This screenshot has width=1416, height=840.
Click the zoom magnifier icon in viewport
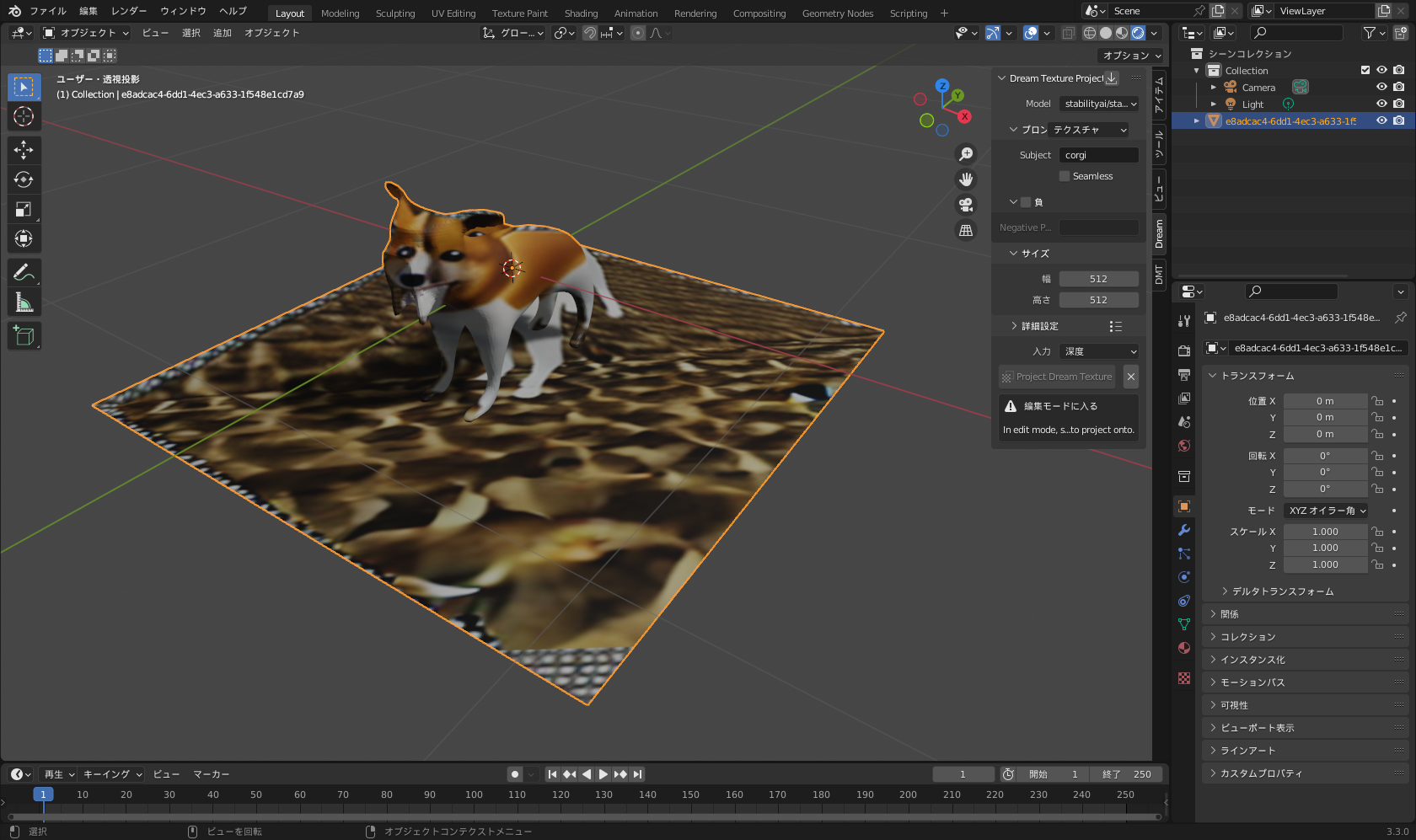(x=966, y=153)
